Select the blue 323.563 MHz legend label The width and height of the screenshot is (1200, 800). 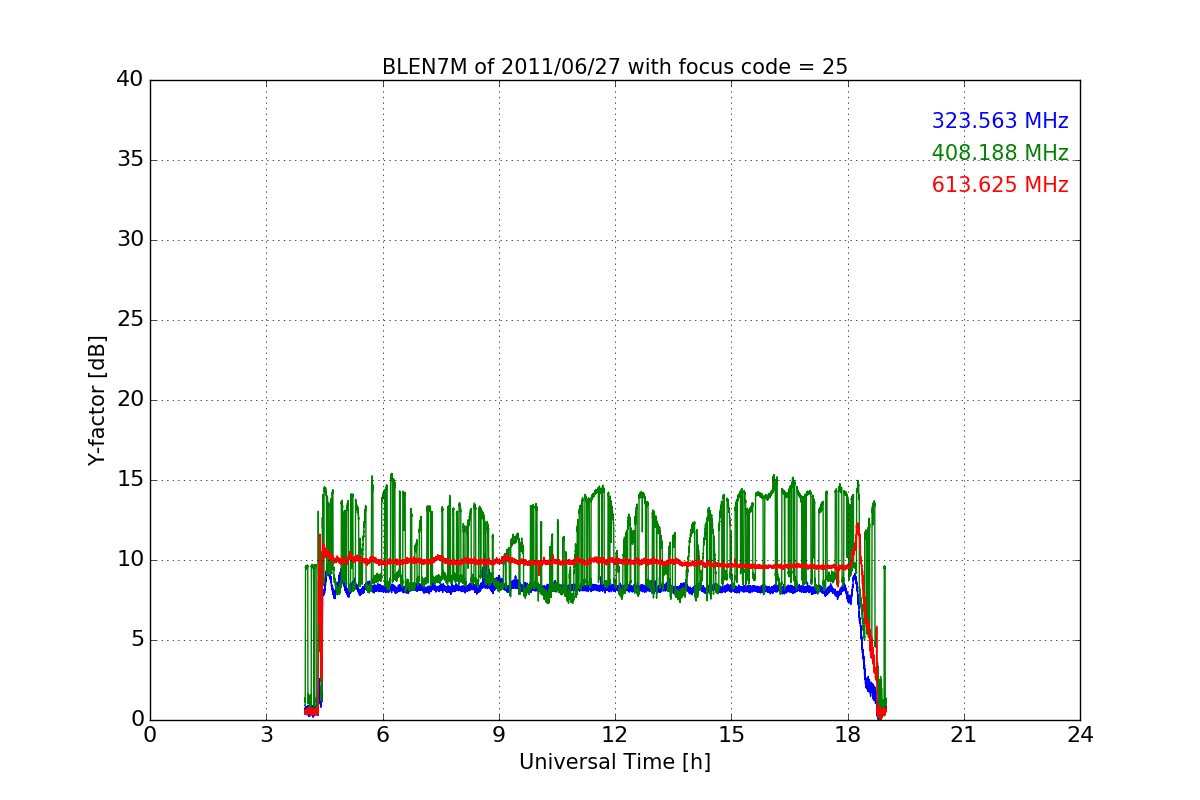[x=1000, y=121]
